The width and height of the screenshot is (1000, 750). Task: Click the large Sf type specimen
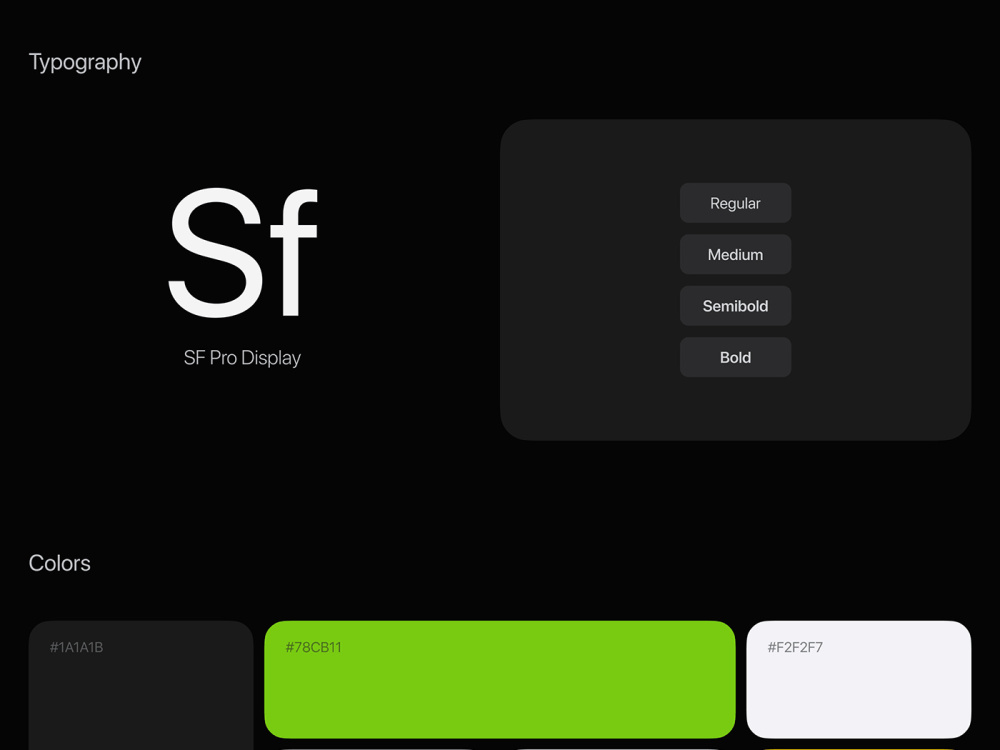pyautogui.click(x=242, y=252)
